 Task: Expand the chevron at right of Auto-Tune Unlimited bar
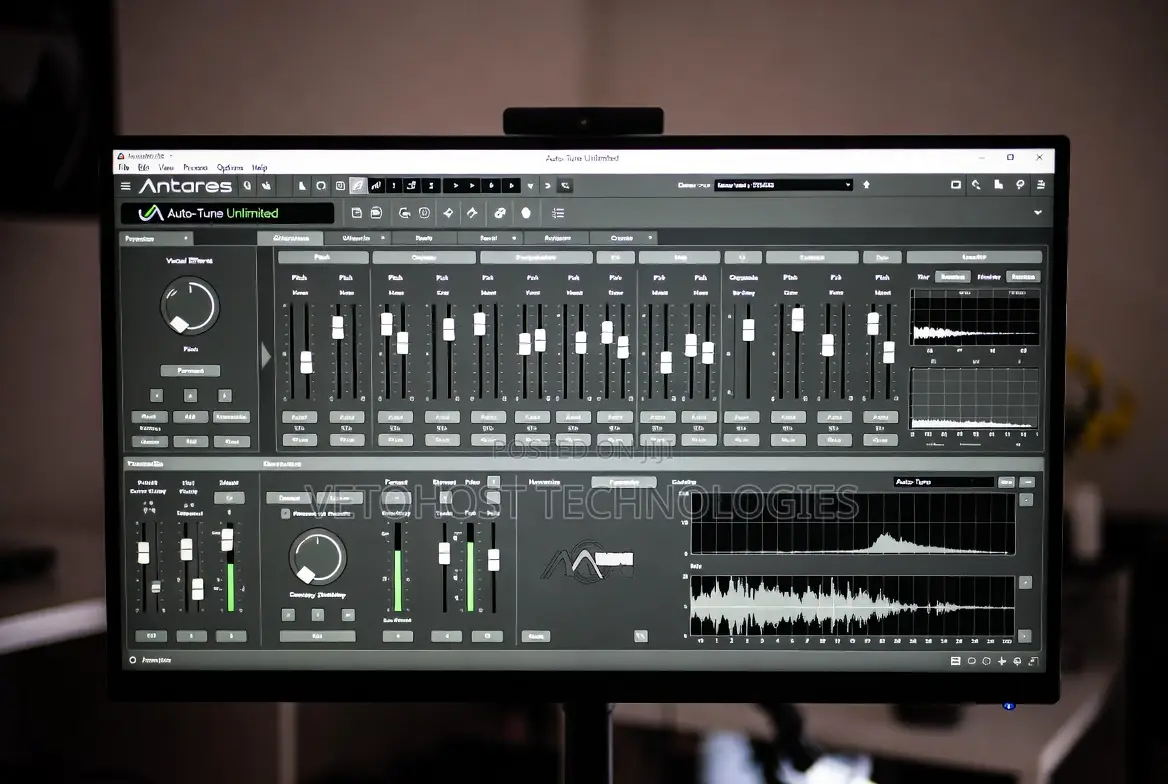(x=1038, y=212)
